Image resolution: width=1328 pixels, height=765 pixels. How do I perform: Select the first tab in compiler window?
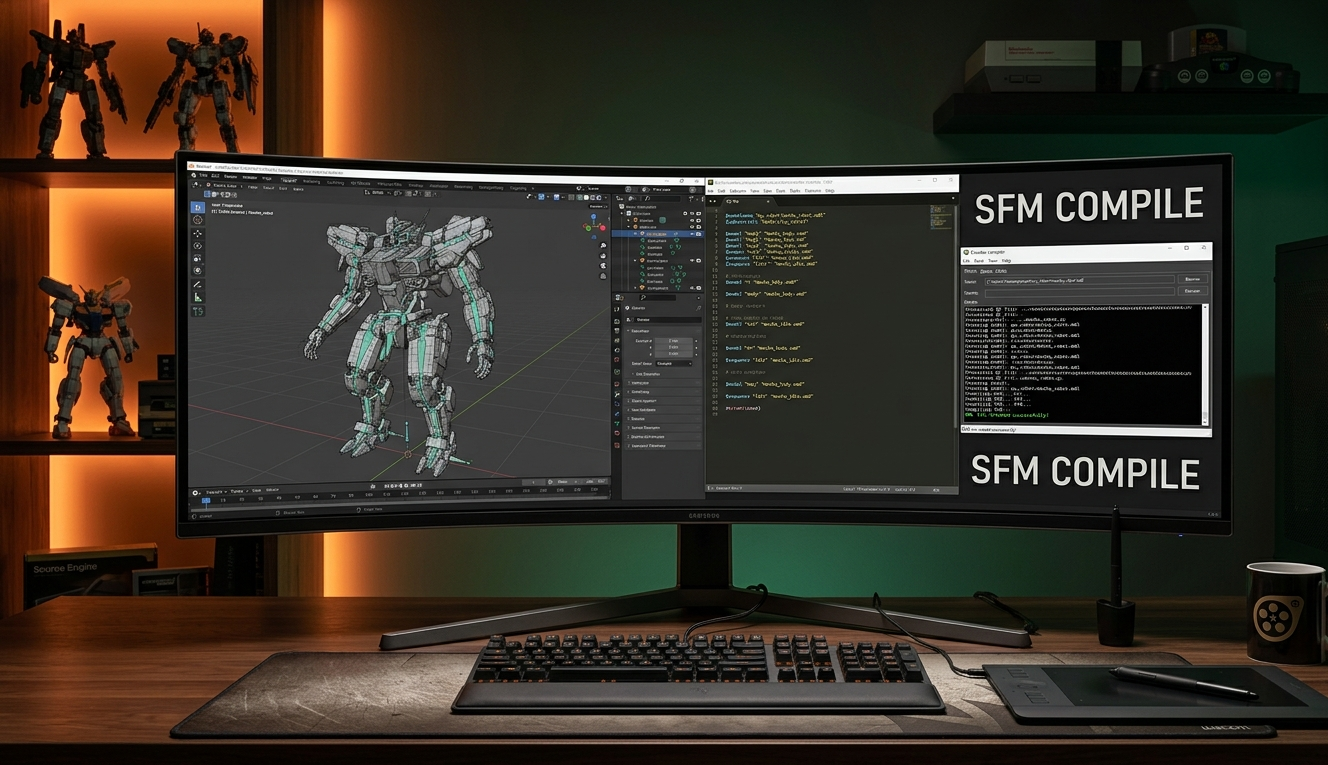970,271
